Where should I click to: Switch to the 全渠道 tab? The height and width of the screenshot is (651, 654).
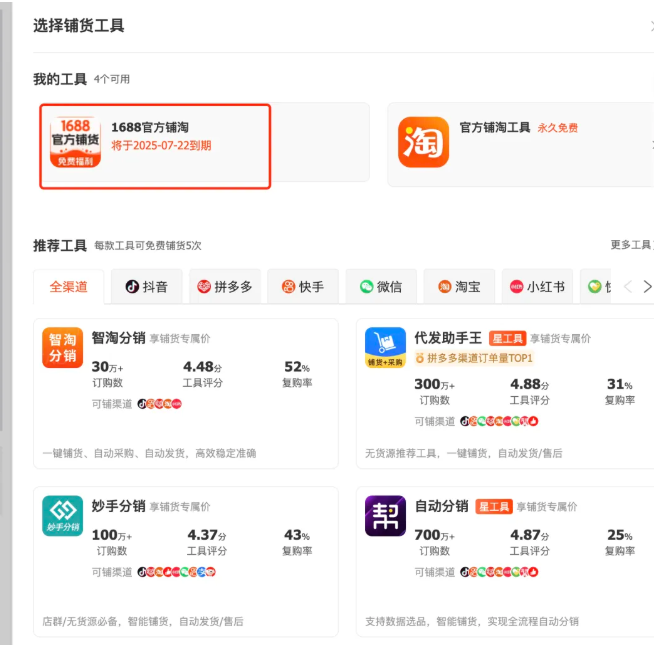point(68,287)
